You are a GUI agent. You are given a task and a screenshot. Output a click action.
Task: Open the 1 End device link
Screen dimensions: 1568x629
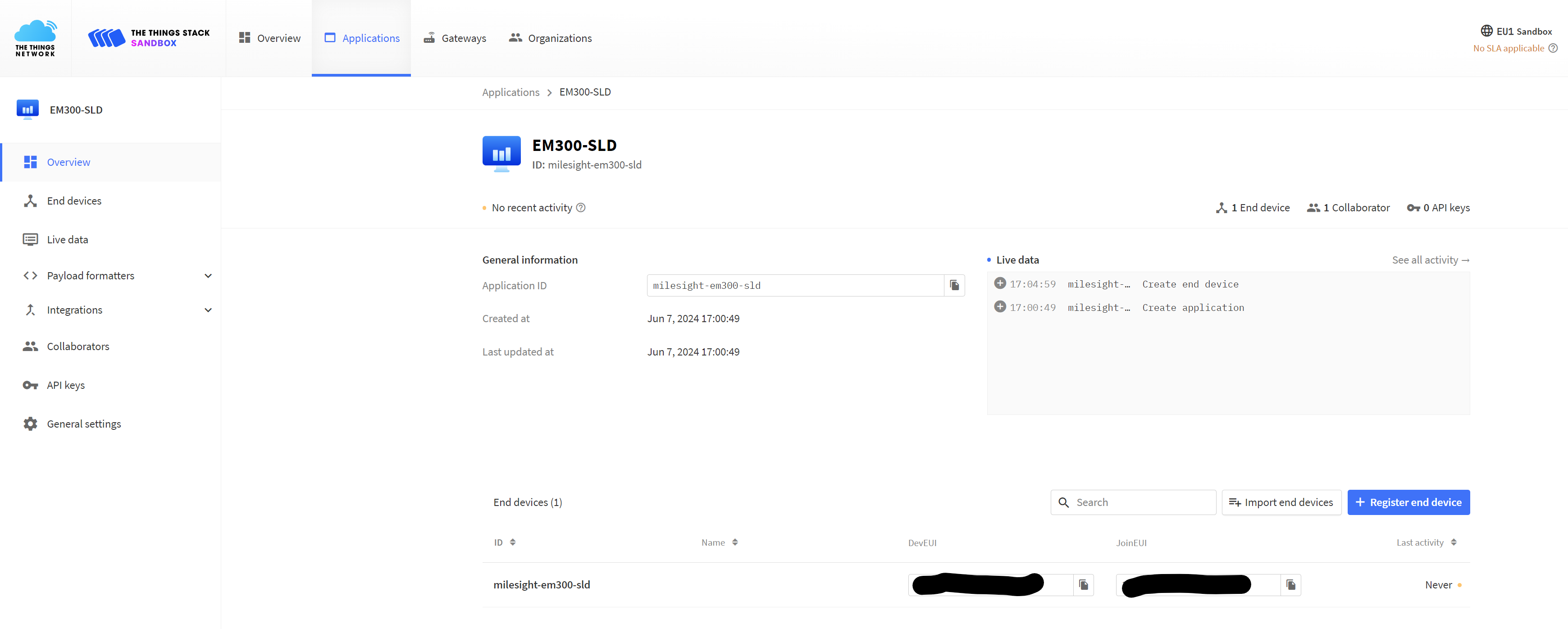(x=1253, y=208)
